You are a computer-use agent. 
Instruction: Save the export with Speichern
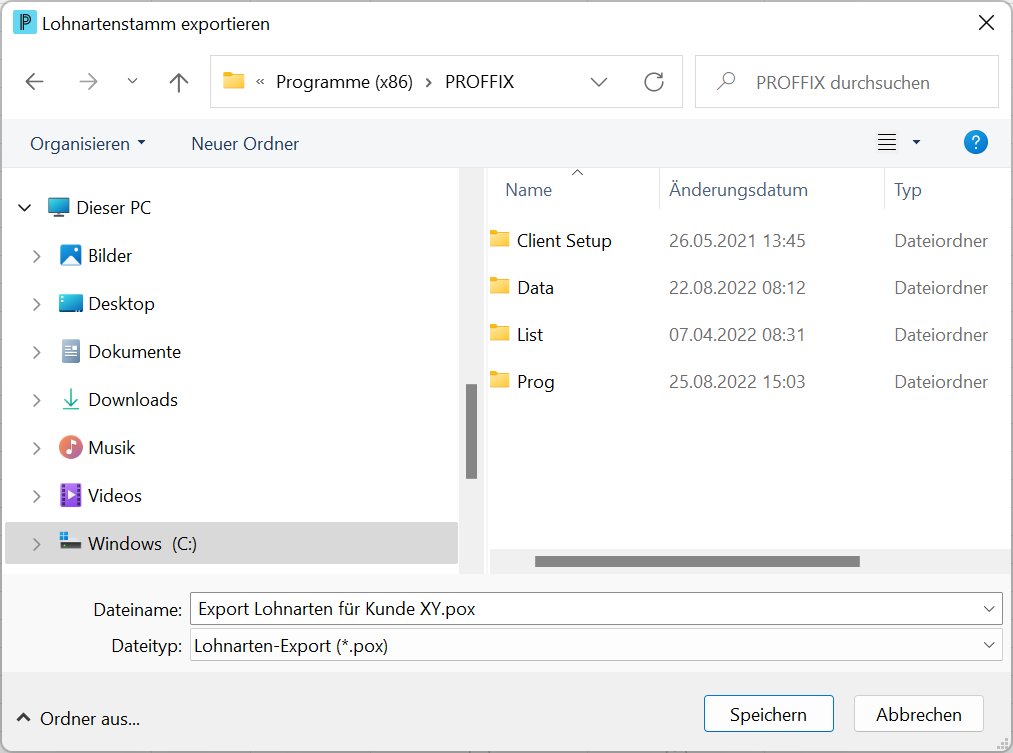coord(768,714)
